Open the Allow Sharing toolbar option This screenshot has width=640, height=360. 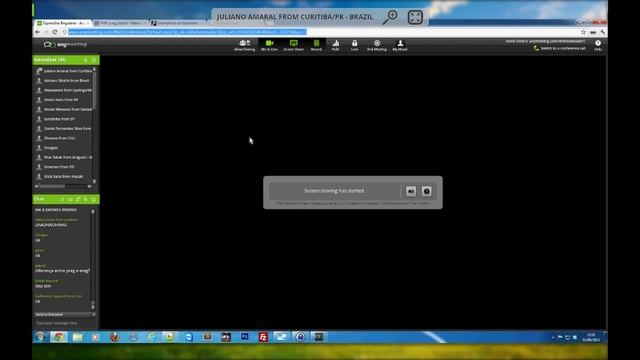[x=244, y=45]
